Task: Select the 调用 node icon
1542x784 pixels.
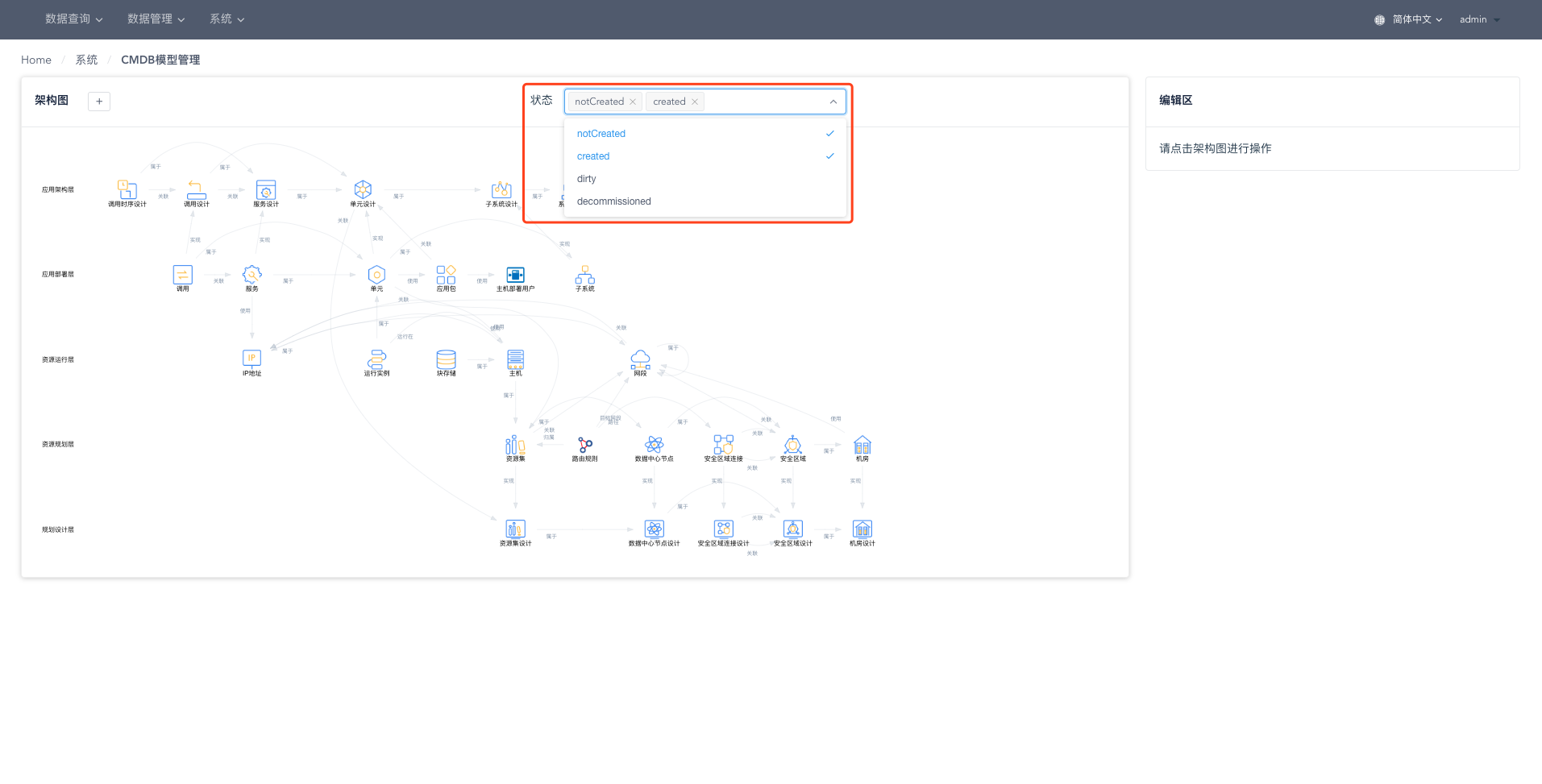Action: (x=183, y=274)
